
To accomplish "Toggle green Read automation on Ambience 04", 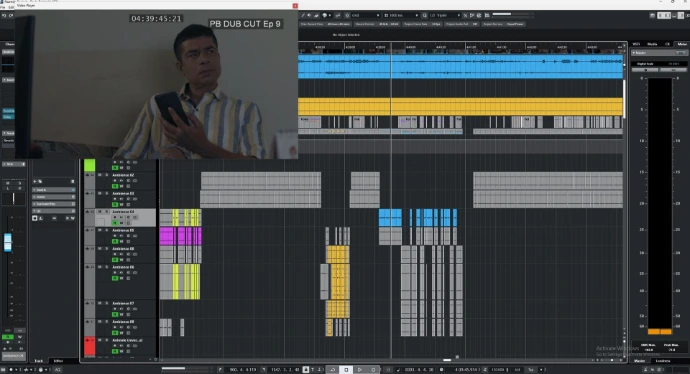I will coord(115,223).
